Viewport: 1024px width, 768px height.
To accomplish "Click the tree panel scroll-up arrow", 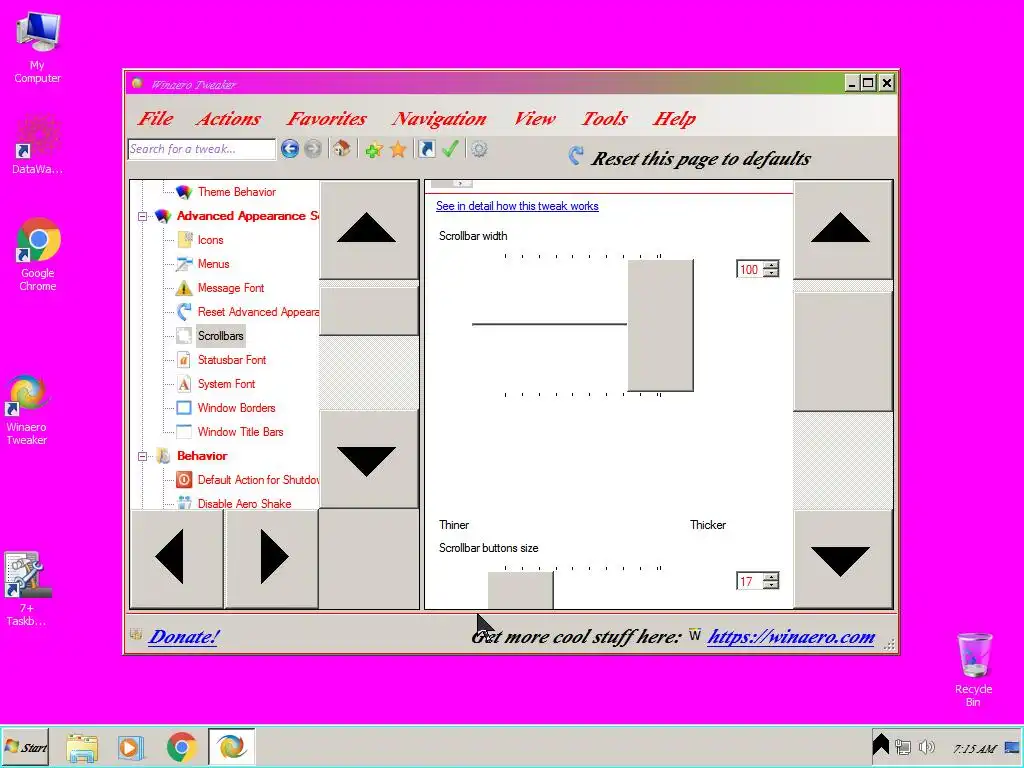I will click(369, 230).
